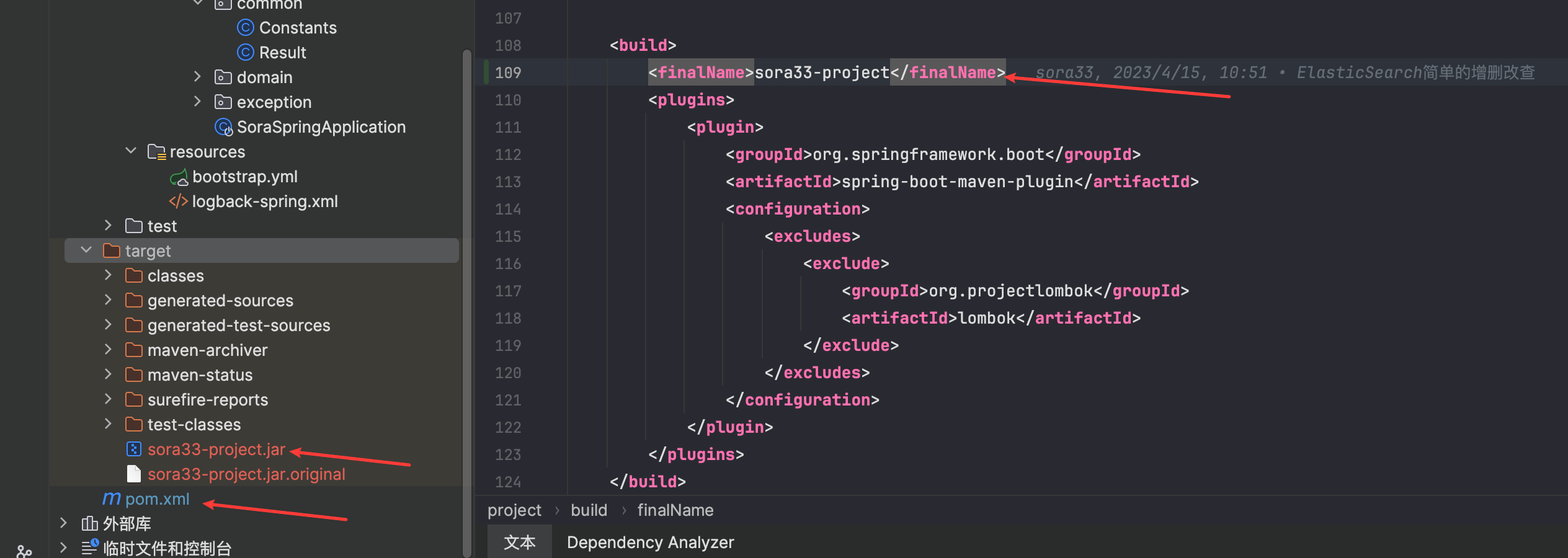The width and height of the screenshot is (1568, 558).
Task: Click the project tree vertical scrollbar
Action: [467, 304]
